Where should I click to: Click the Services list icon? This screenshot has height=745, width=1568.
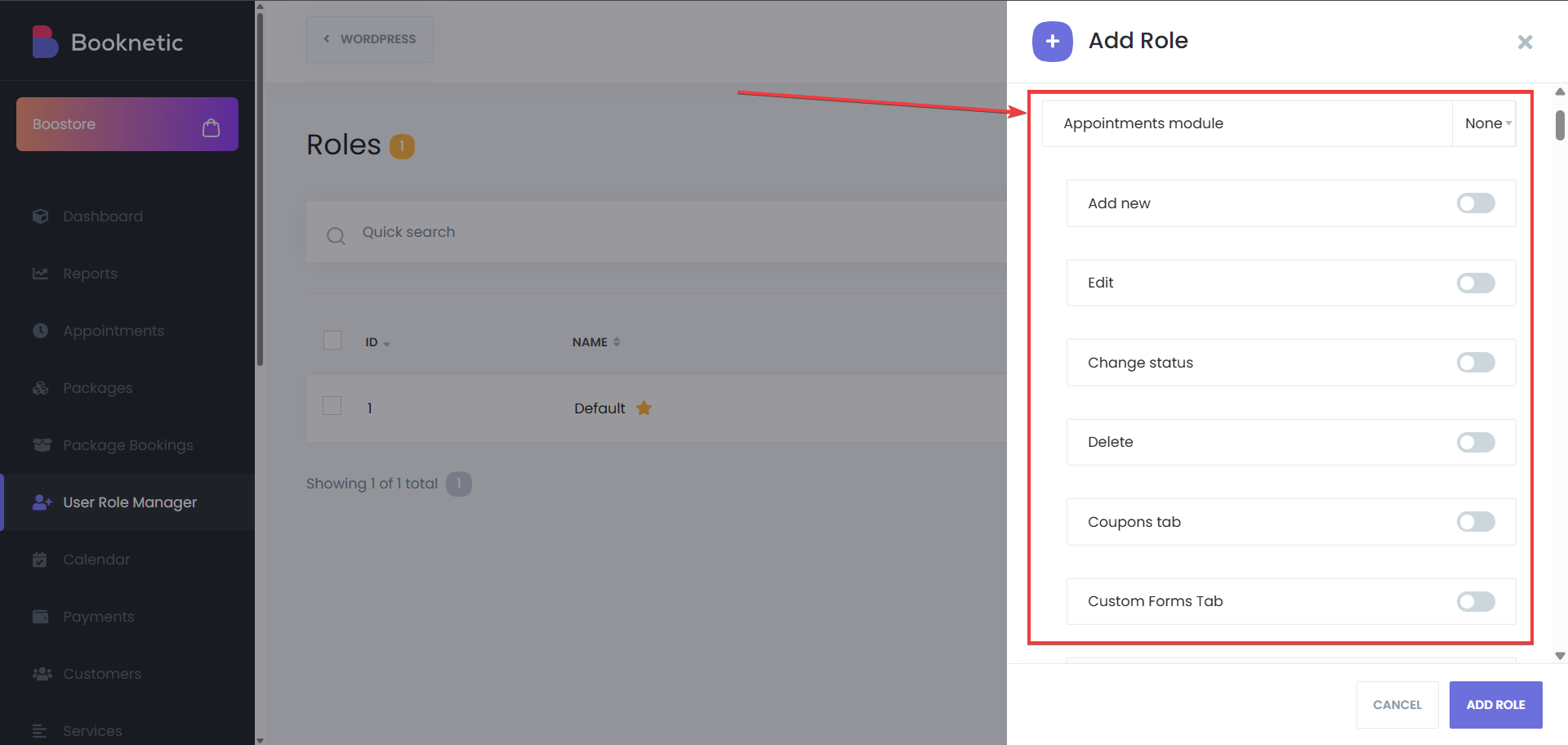pos(40,730)
